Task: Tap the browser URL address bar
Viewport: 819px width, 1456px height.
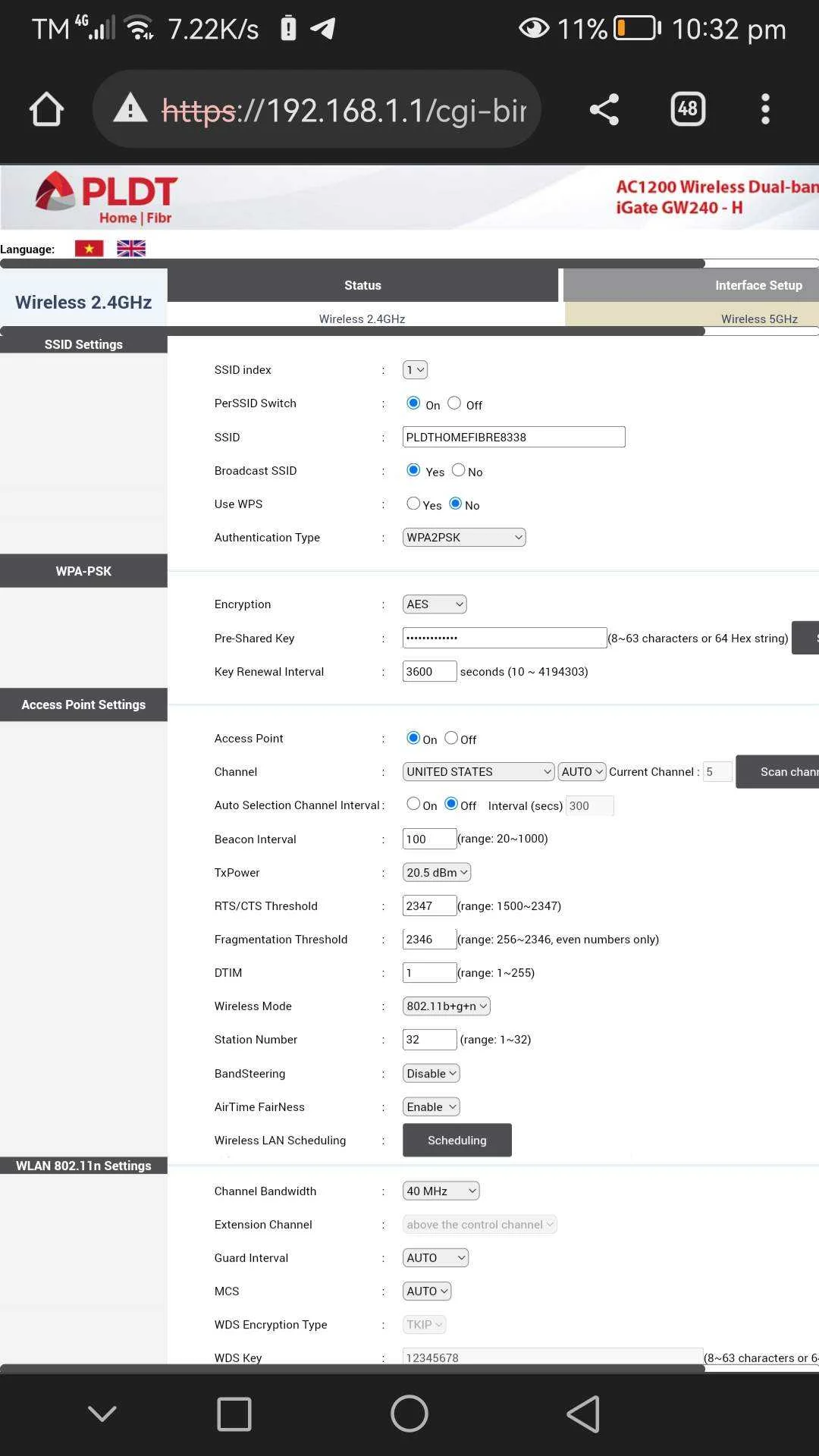Action: click(316, 109)
